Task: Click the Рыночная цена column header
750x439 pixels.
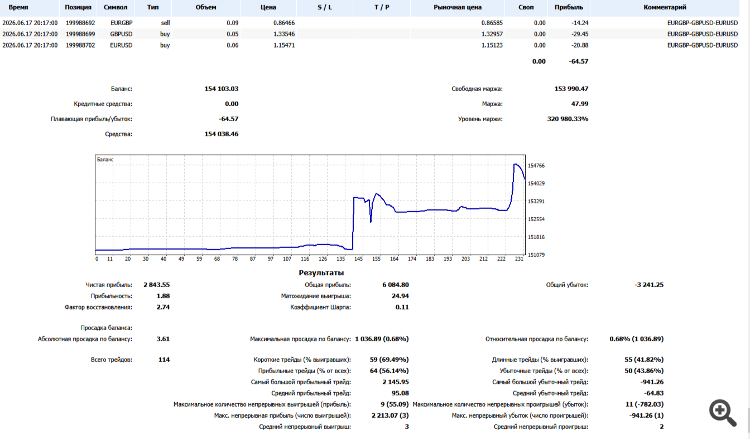Action: [457, 8]
